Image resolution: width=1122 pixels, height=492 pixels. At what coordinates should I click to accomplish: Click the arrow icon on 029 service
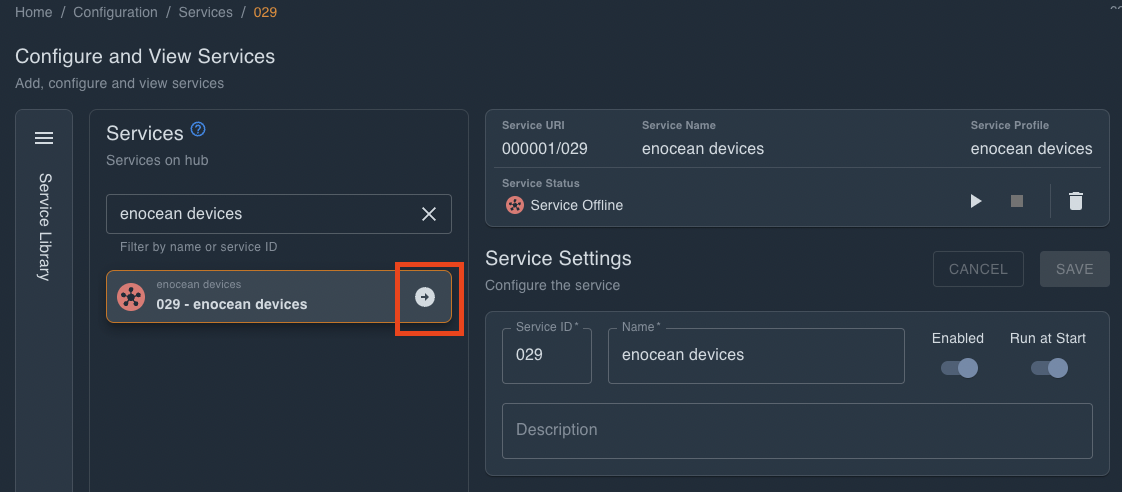pyautogui.click(x=425, y=297)
